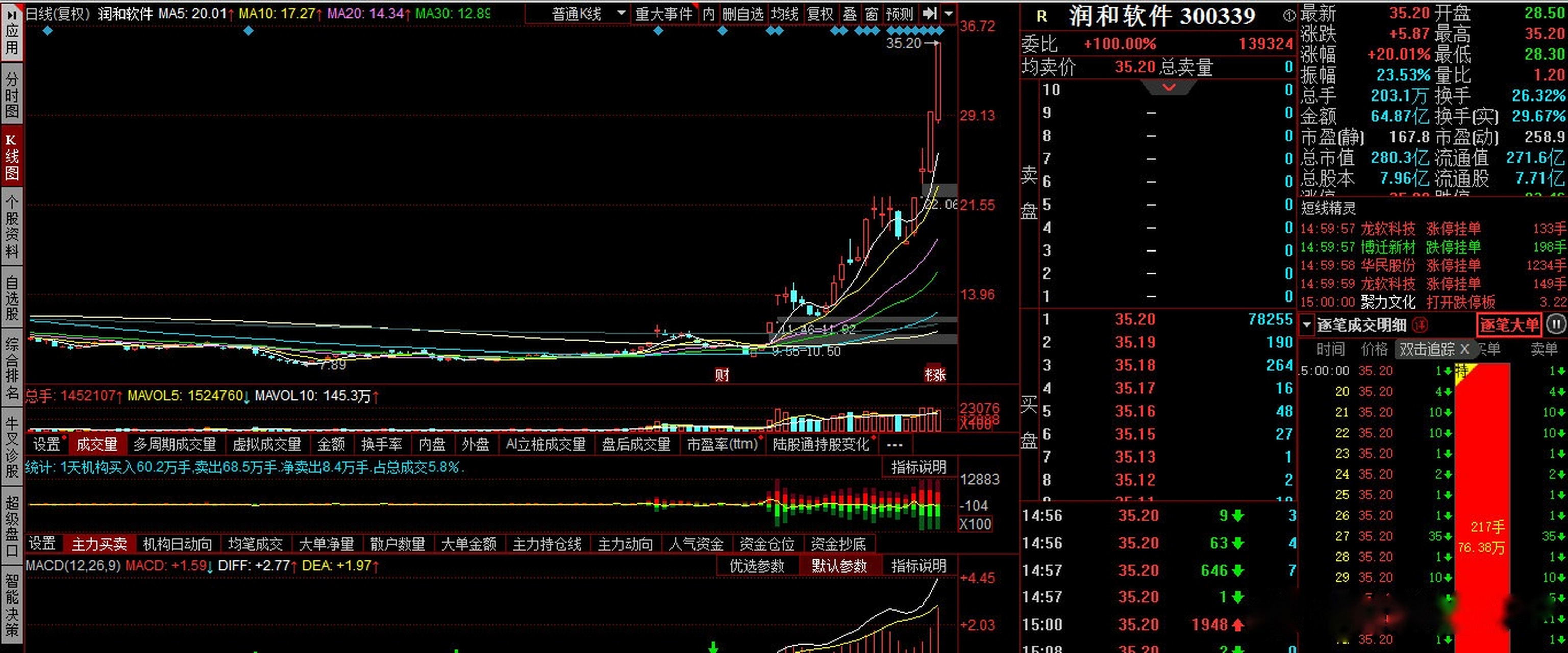Image resolution: width=1568 pixels, height=653 pixels.
Task: Select the 换手率 indicator tab
Action: click(382, 444)
